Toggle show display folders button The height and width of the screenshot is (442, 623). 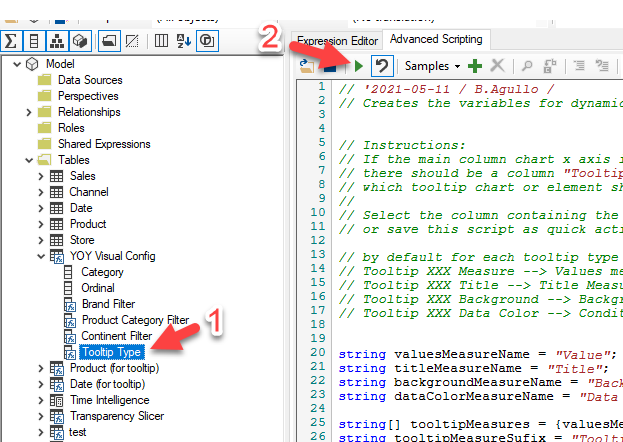click(x=108, y=41)
